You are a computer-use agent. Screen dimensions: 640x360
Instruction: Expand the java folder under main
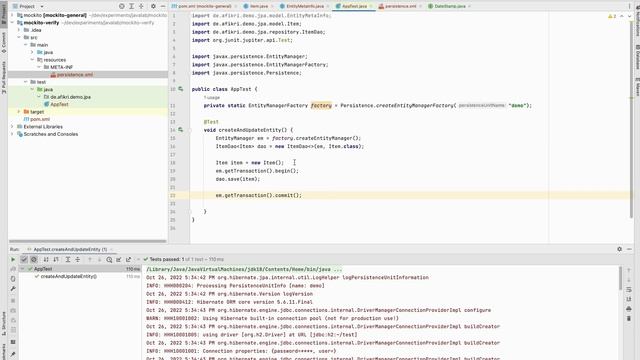[x=32, y=52]
